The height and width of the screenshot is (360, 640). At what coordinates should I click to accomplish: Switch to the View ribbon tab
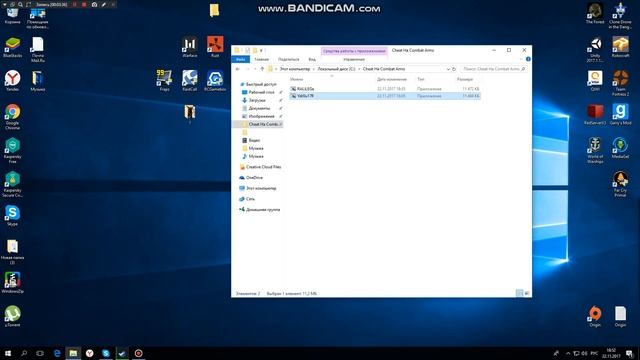click(312, 59)
